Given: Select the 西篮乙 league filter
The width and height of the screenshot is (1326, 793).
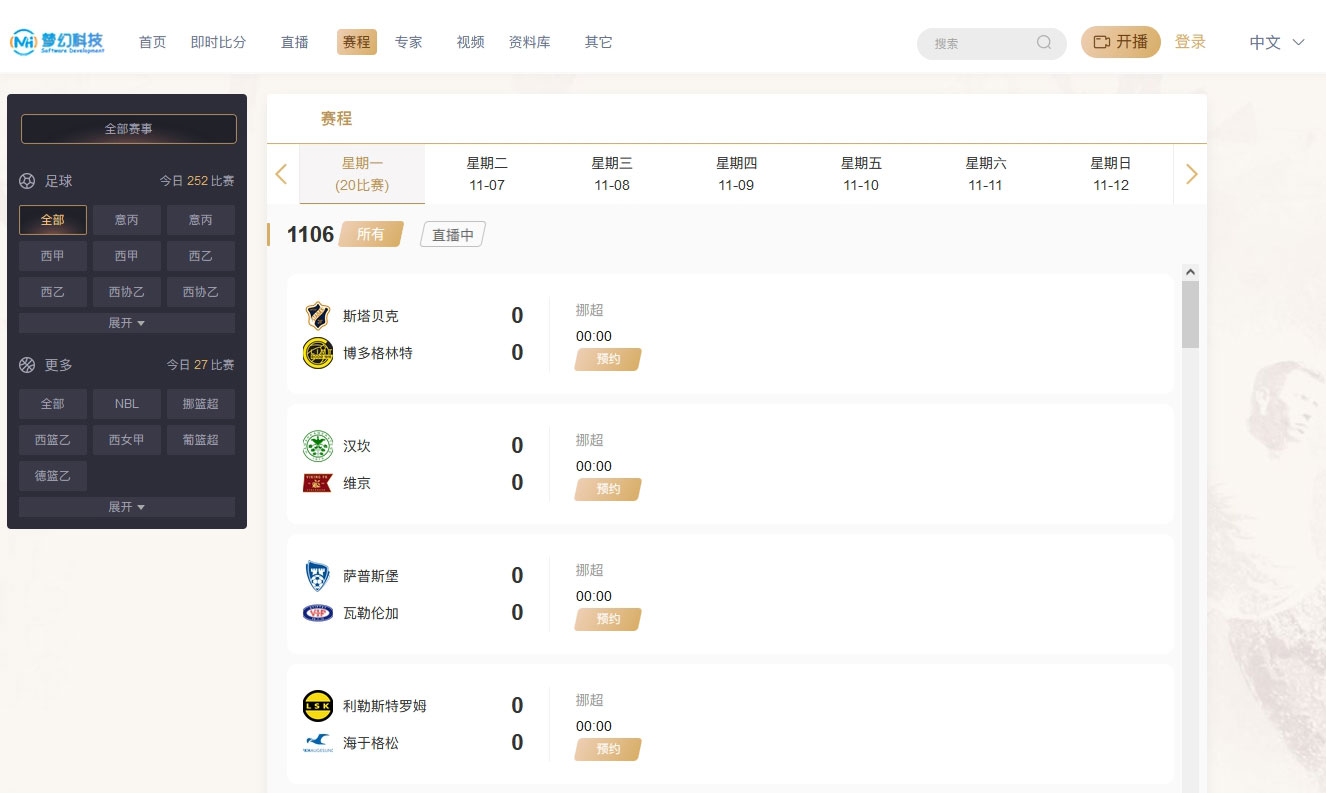Looking at the screenshot, I should (x=53, y=440).
